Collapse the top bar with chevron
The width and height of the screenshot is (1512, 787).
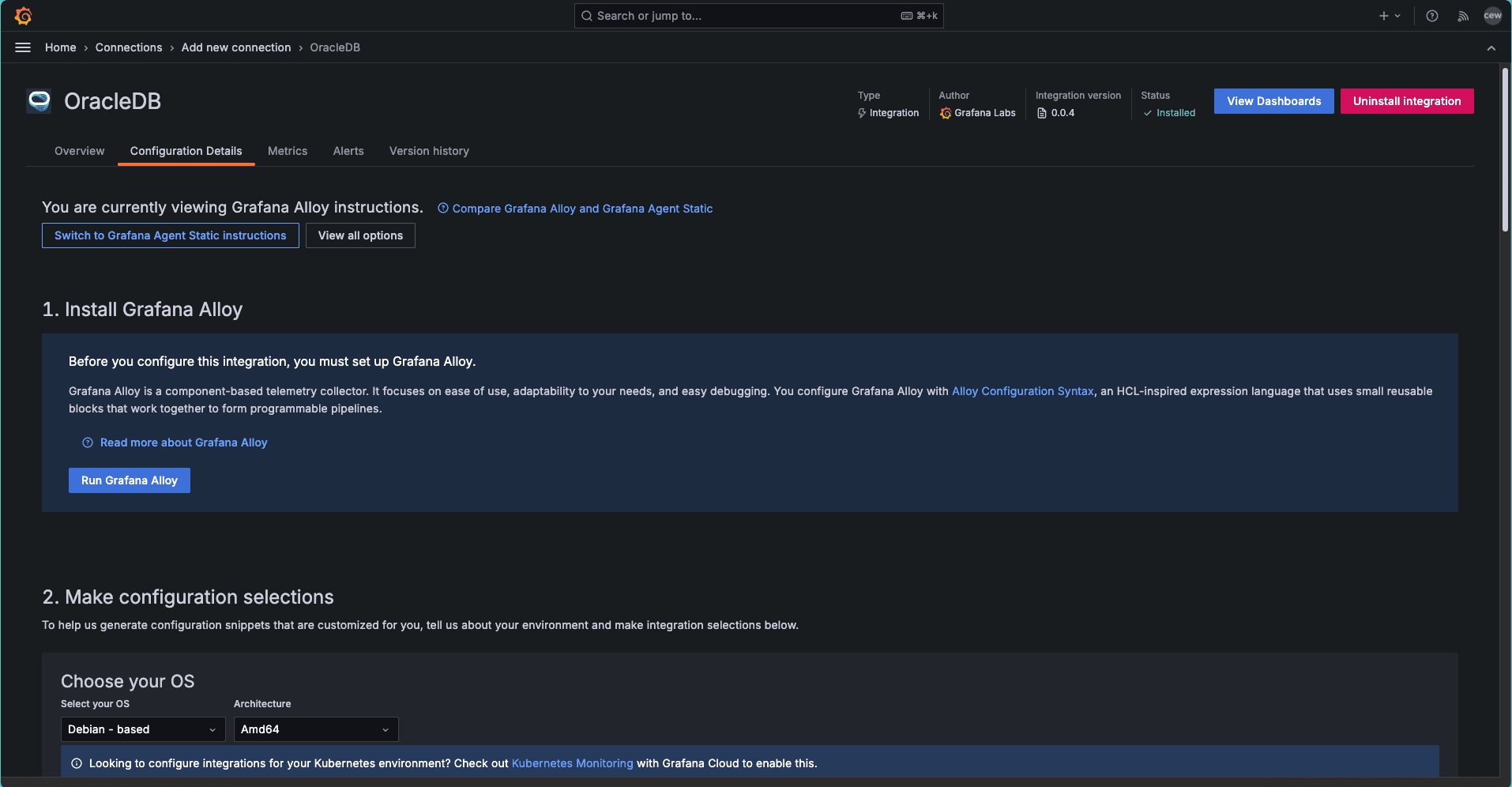point(1491,48)
